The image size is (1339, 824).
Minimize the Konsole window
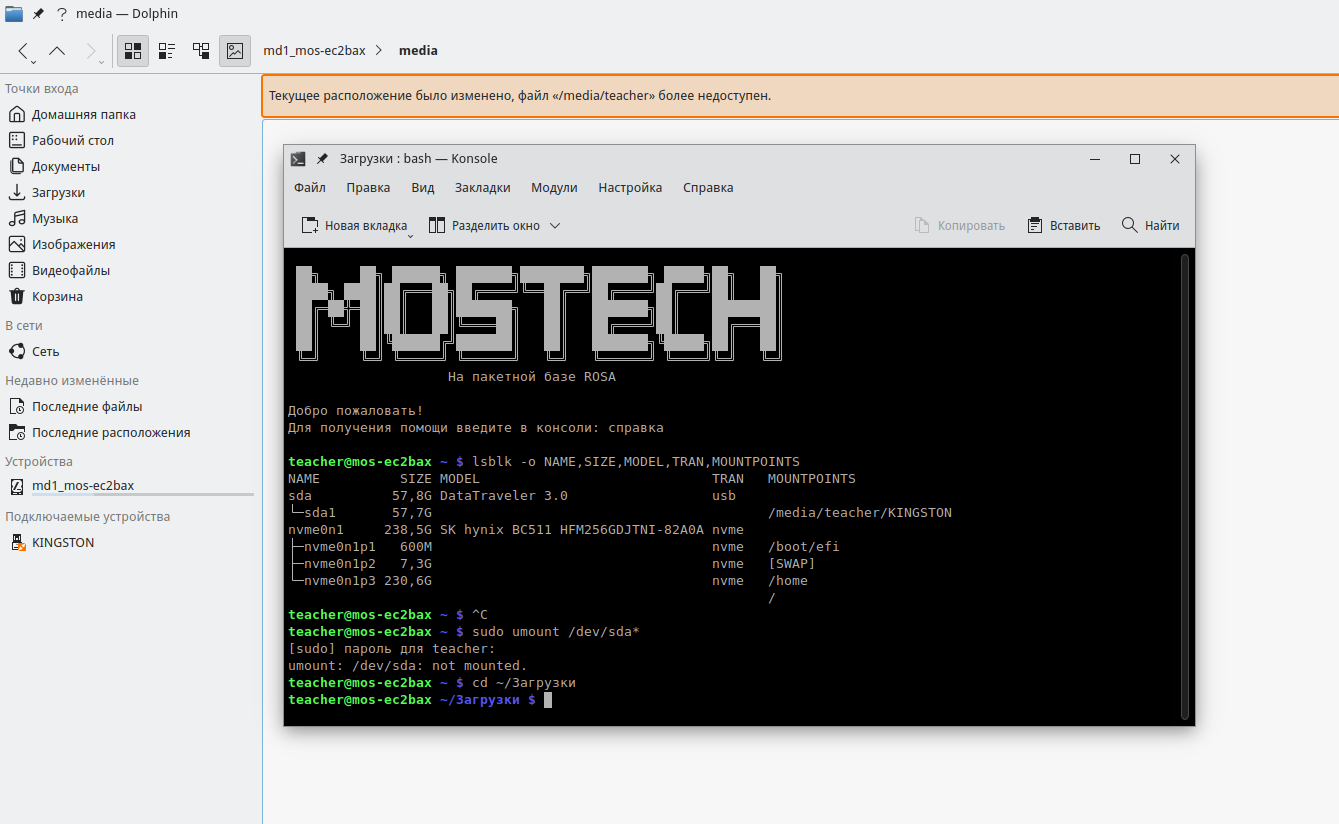pos(1096,159)
